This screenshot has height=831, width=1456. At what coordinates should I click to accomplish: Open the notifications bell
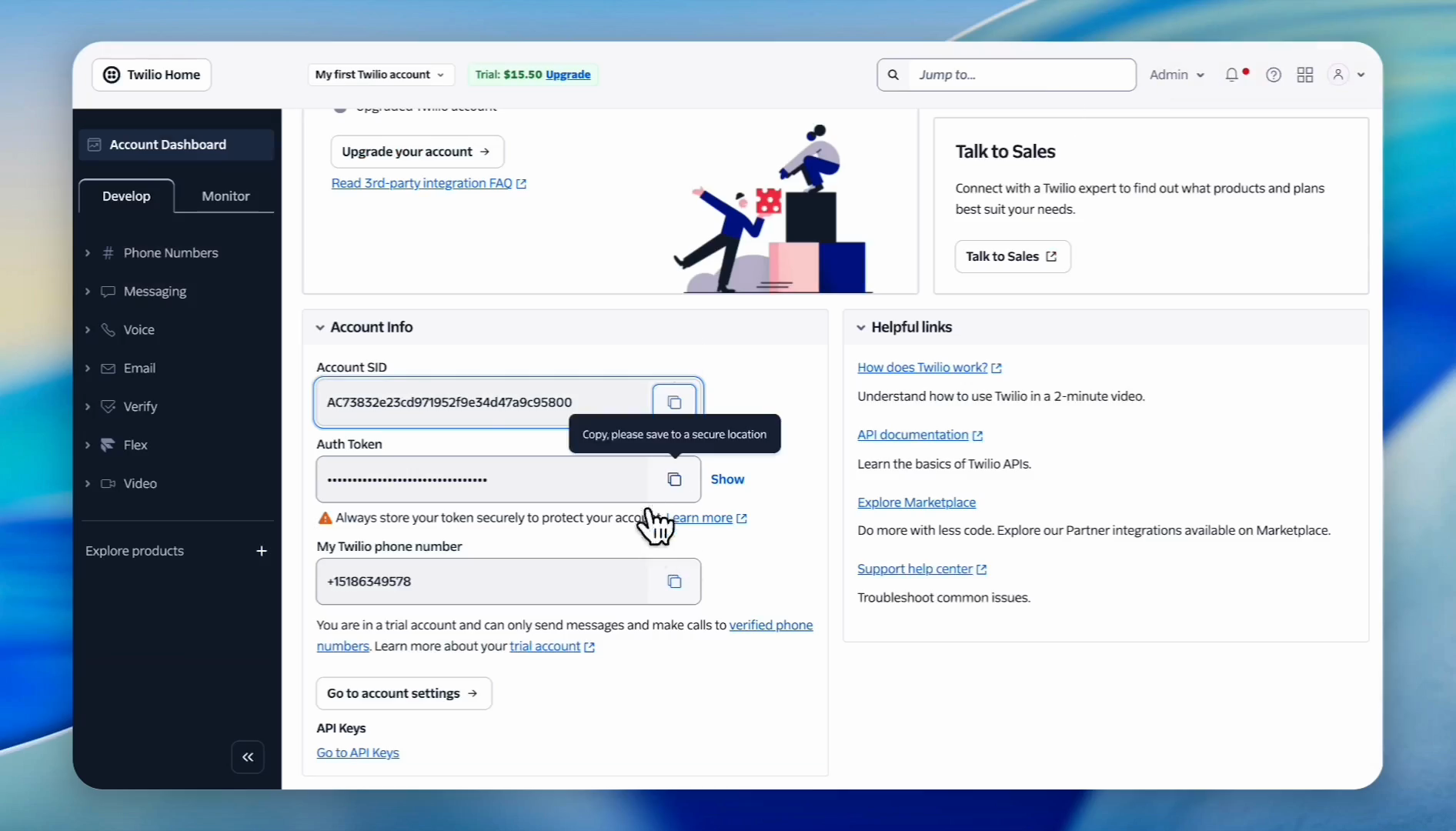[1232, 75]
